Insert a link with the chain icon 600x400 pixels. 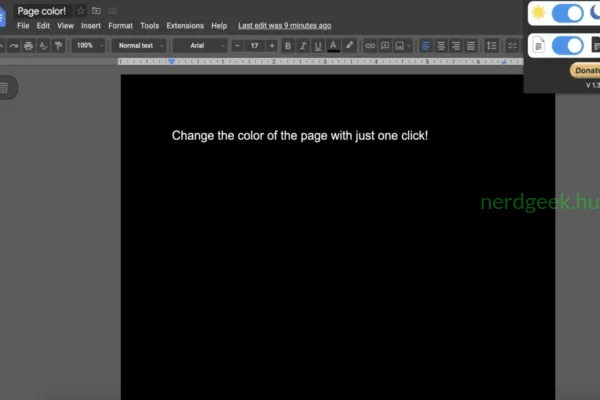370,46
